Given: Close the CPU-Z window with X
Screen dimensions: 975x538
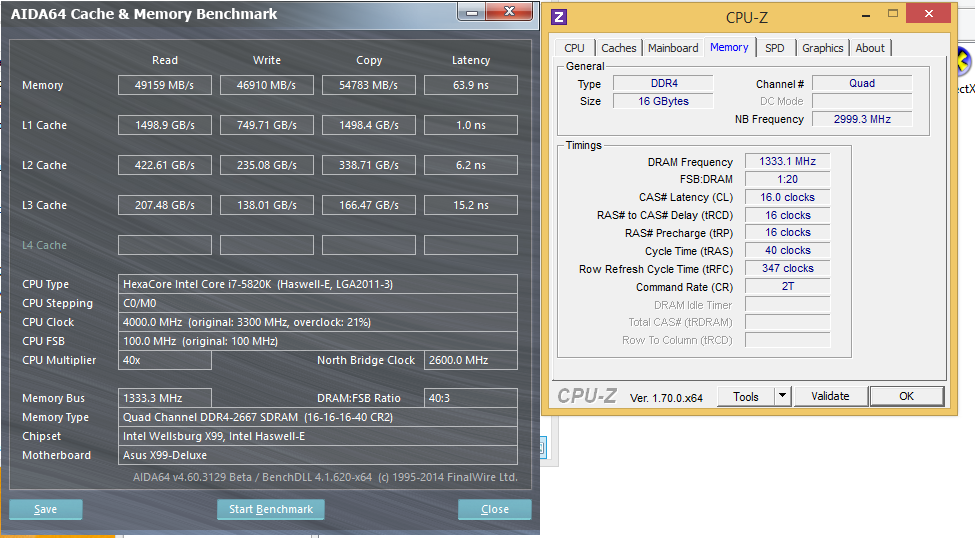Looking at the screenshot, I should click(x=929, y=14).
